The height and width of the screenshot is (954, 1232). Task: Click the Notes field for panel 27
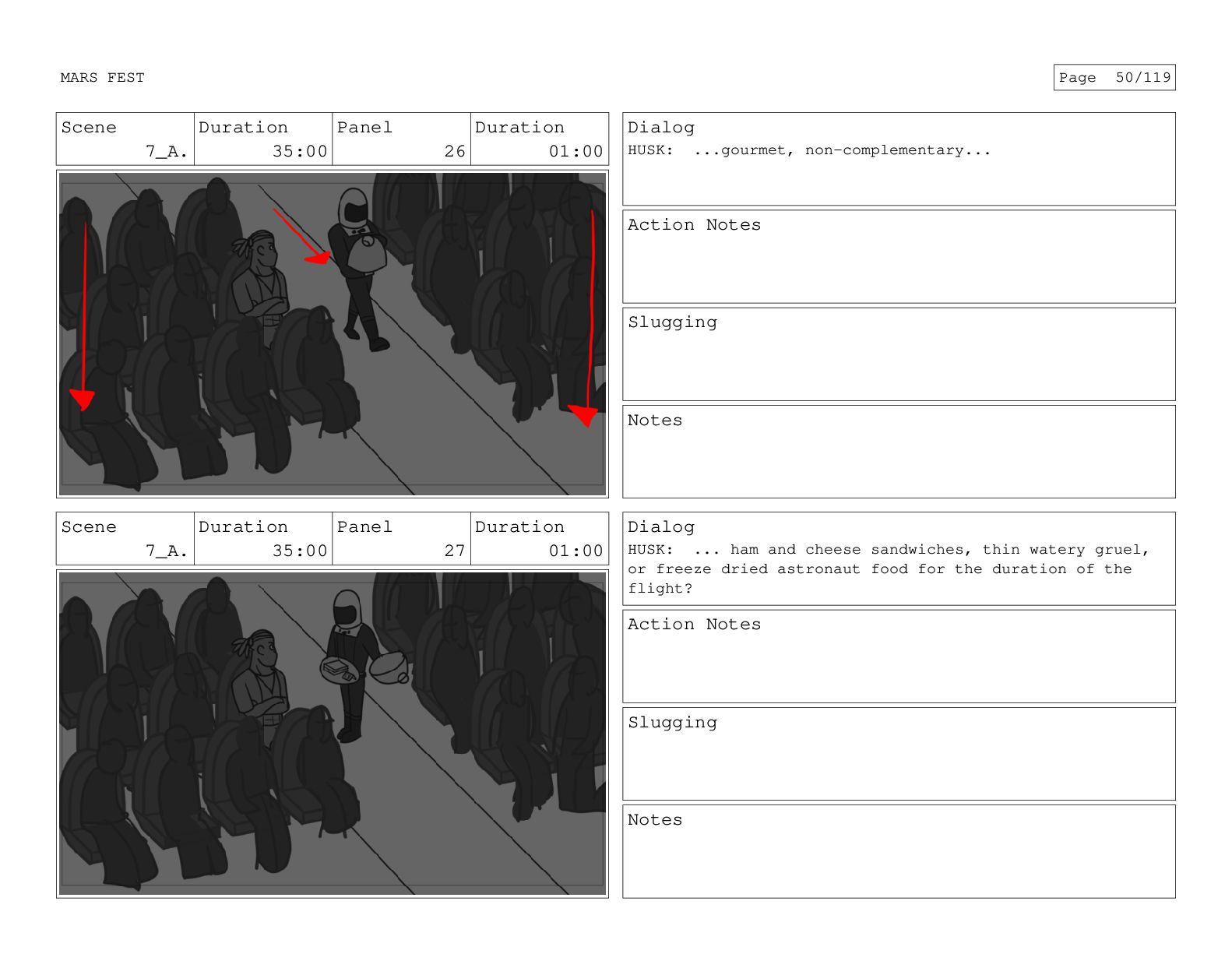(899, 851)
